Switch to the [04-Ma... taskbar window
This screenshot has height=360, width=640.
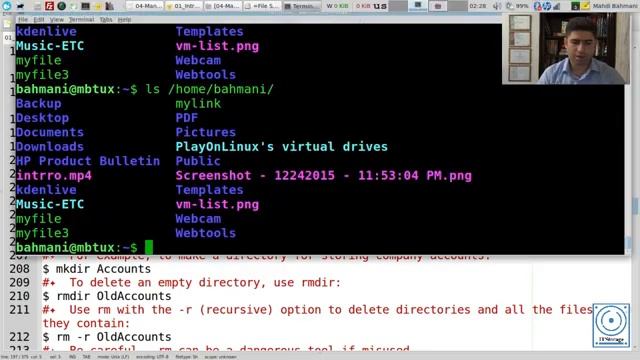tap(222, 6)
